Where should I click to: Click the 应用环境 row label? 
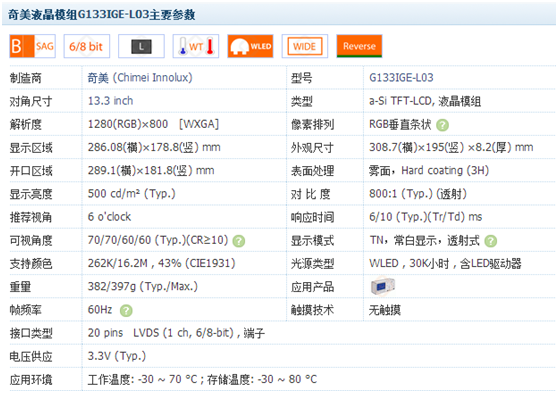point(31,380)
